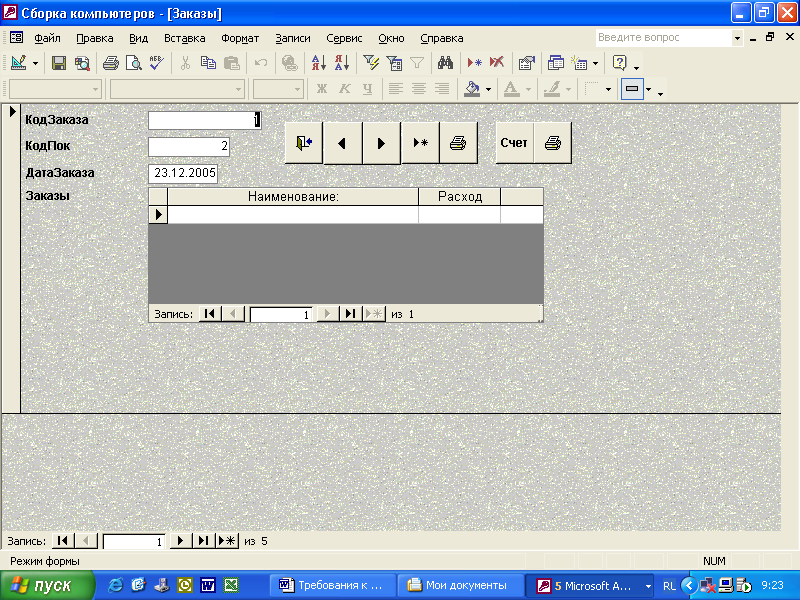Click the Delete Record toolbar icon

497,63
